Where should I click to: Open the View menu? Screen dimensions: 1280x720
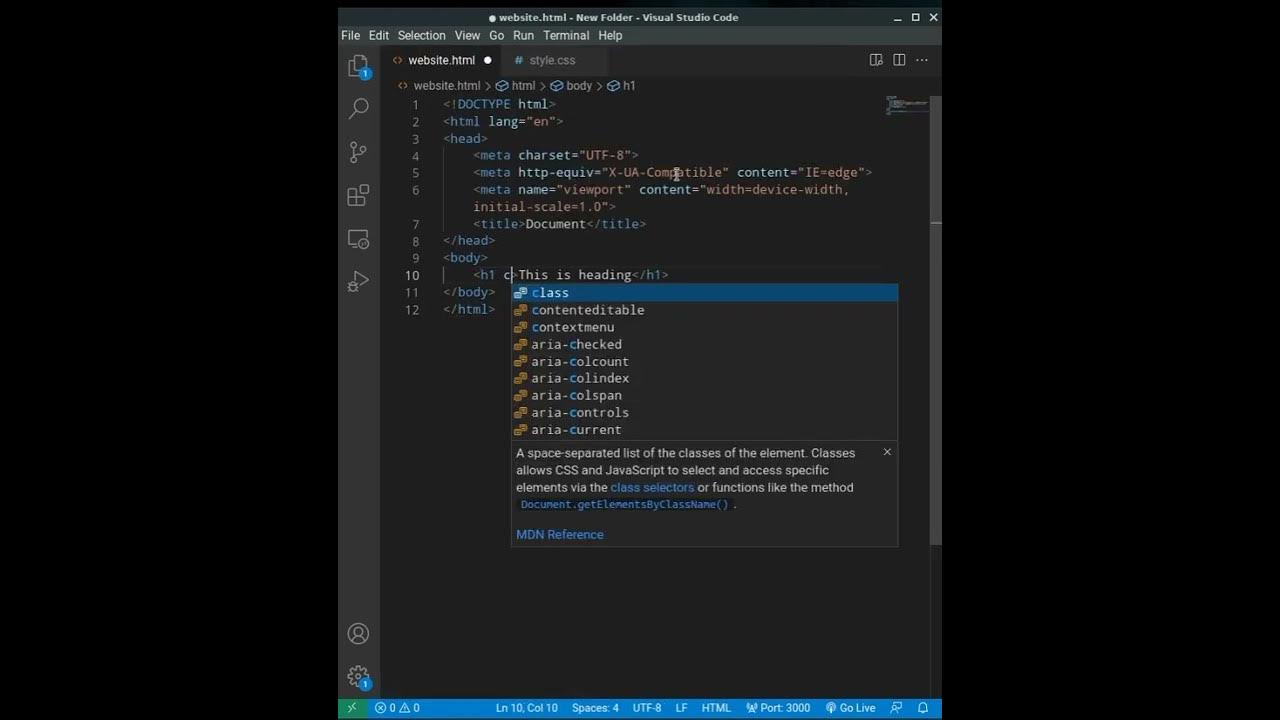pos(467,35)
